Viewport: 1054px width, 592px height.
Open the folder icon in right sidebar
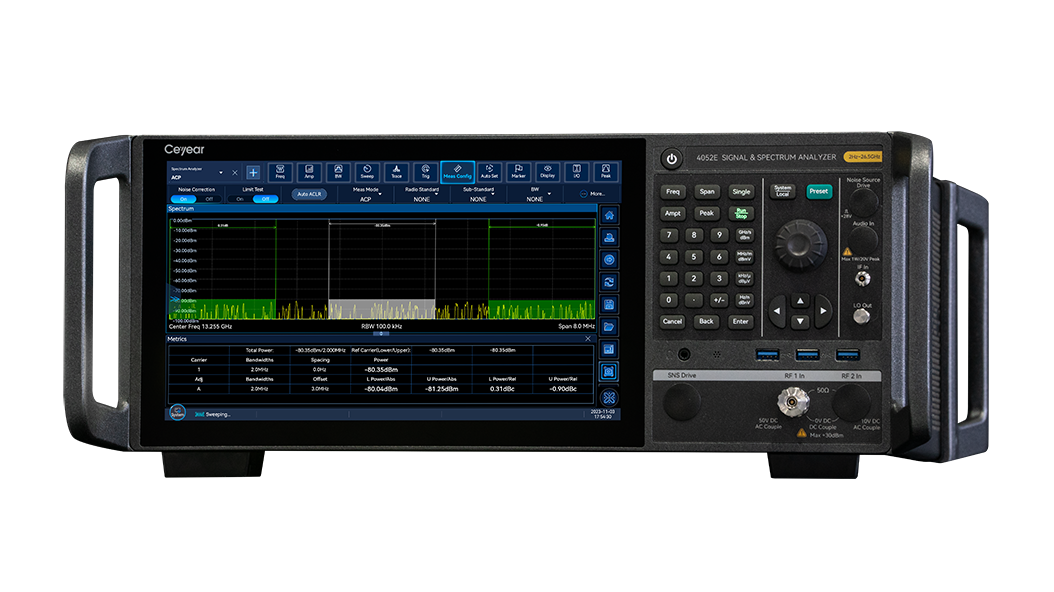tap(609, 326)
